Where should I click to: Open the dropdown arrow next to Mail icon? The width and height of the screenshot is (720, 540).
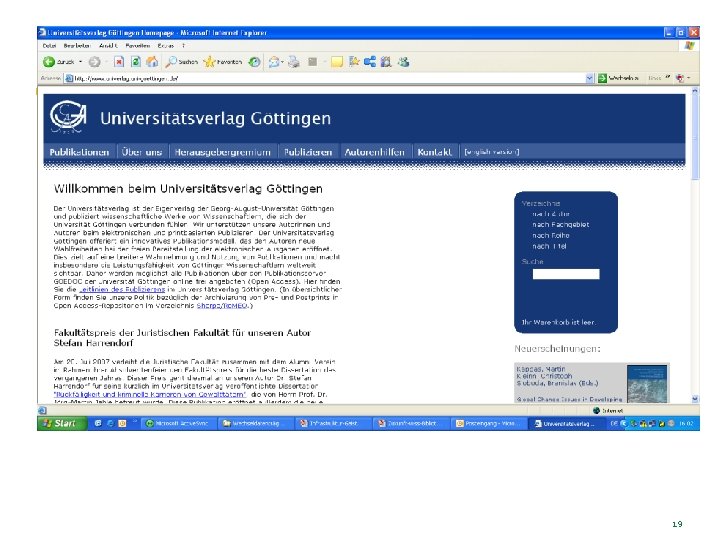tap(282, 62)
